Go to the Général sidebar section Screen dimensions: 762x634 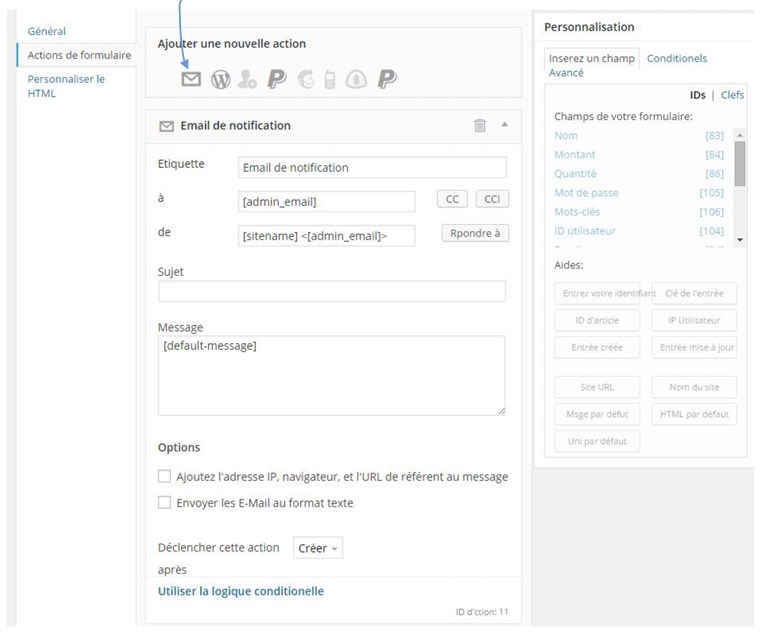(47, 31)
